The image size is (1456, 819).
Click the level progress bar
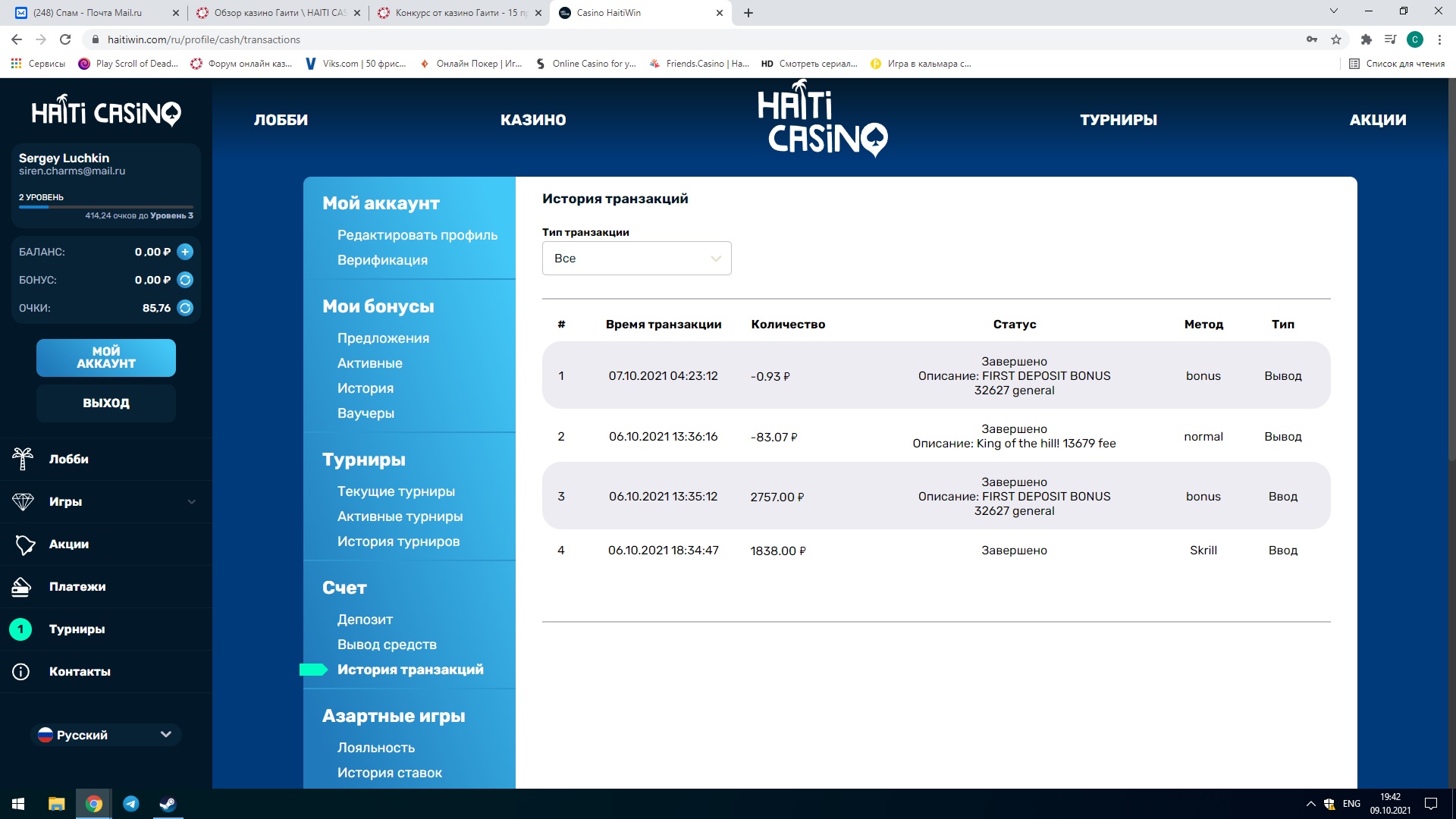(106, 206)
